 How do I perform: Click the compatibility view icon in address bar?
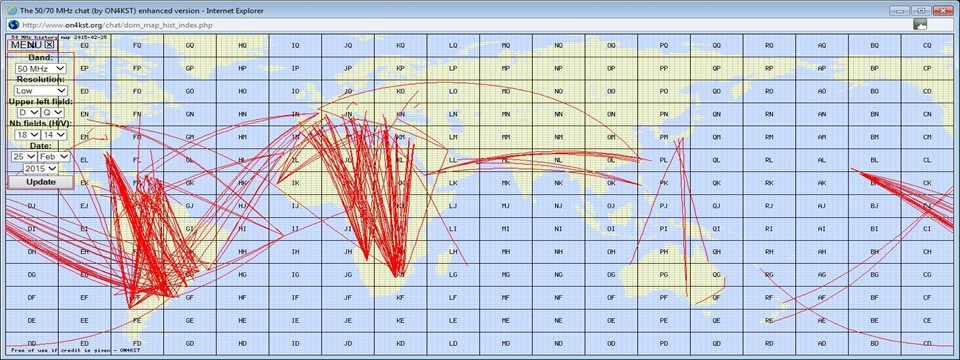920,24
